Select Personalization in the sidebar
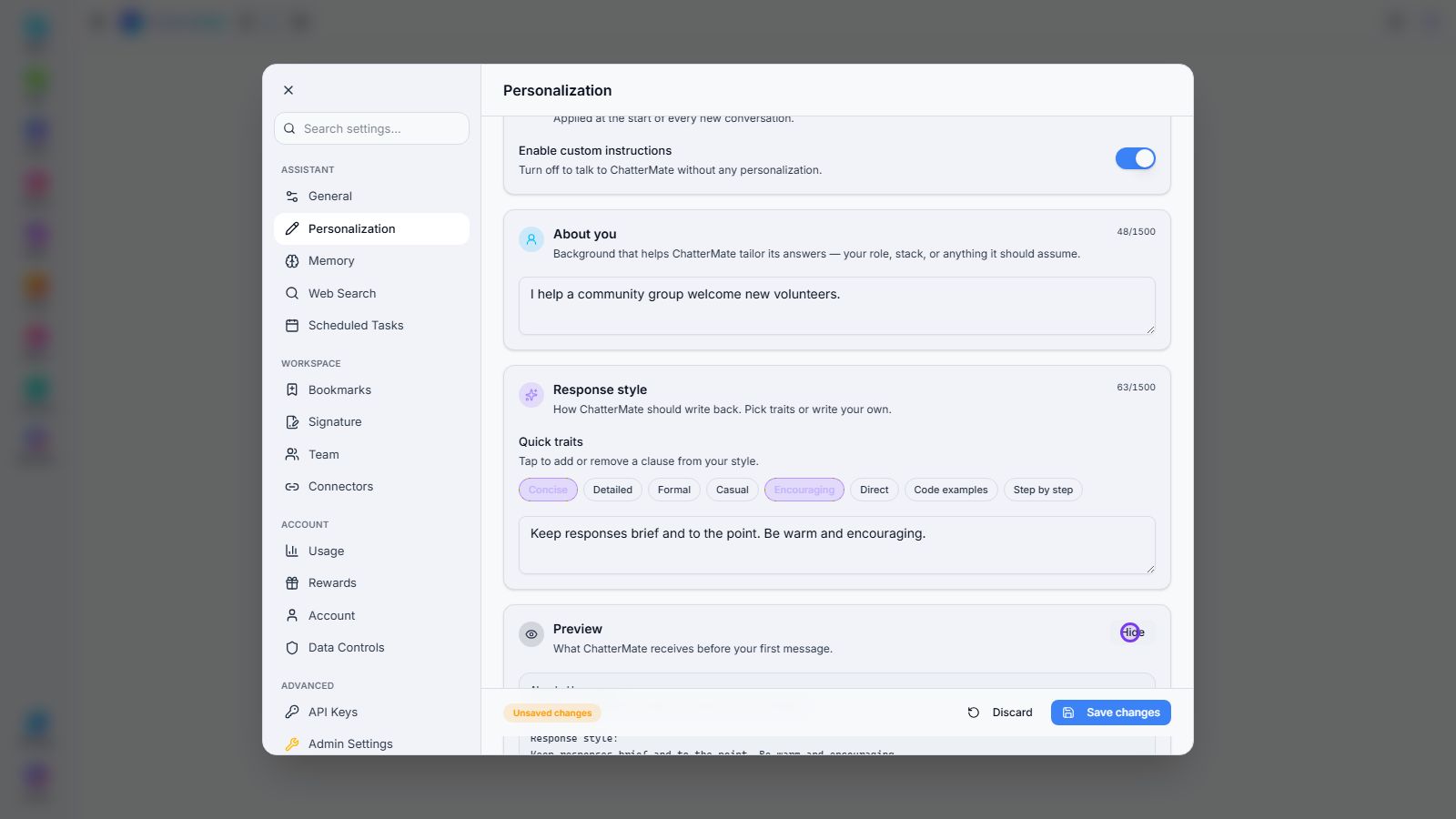The image size is (1456, 819). (x=371, y=228)
